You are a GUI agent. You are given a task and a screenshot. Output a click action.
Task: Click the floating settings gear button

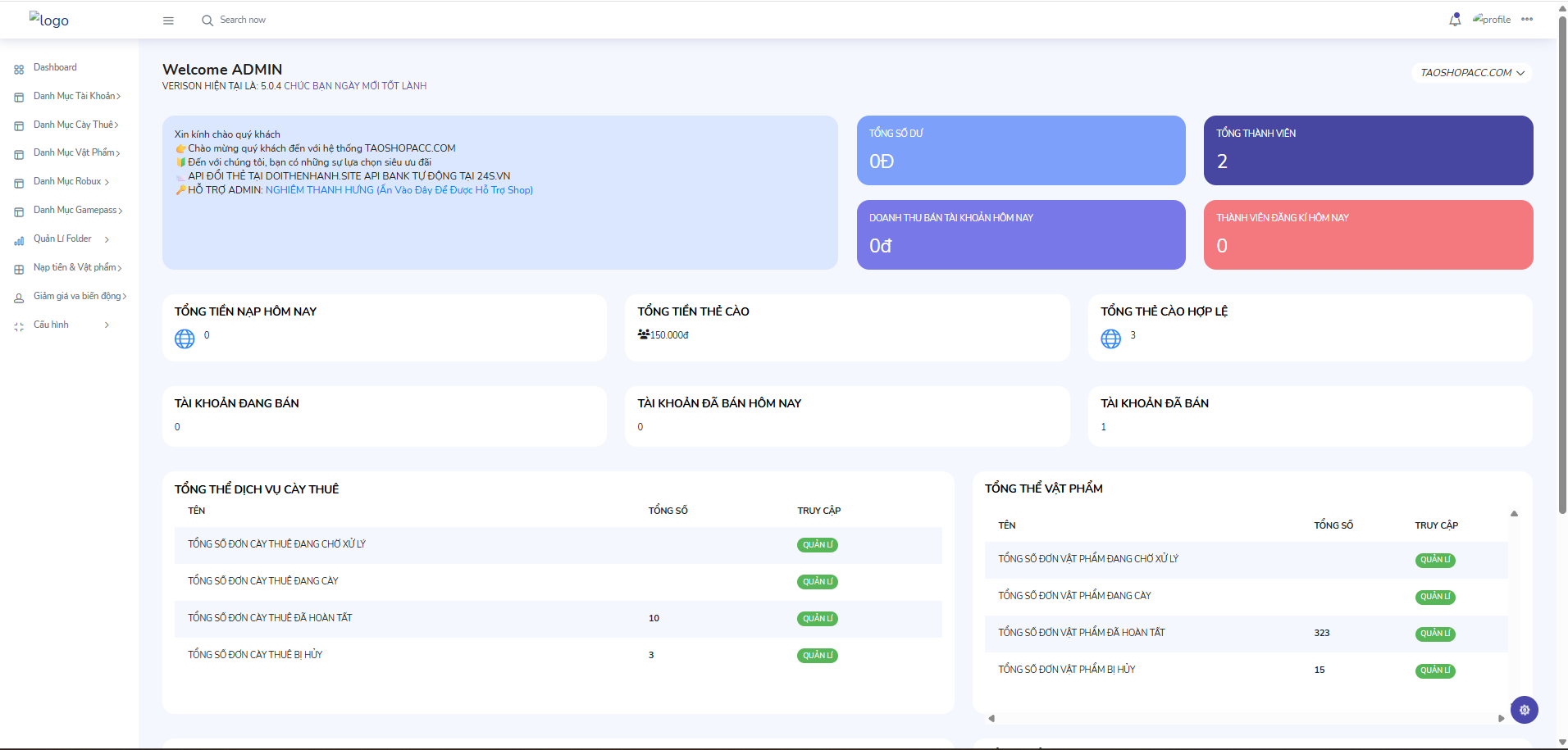click(x=1524, y=710)
